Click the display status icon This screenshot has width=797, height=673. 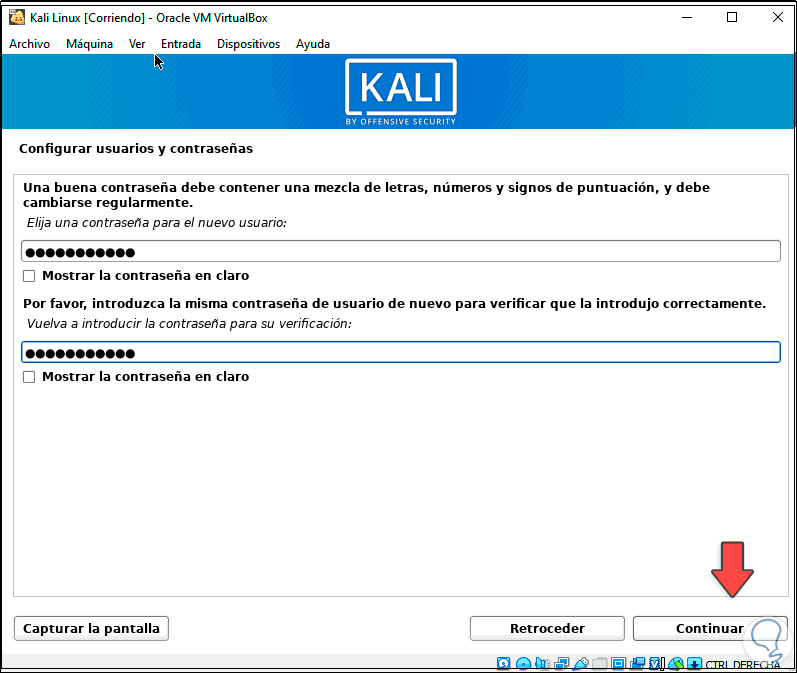[619, 663]
